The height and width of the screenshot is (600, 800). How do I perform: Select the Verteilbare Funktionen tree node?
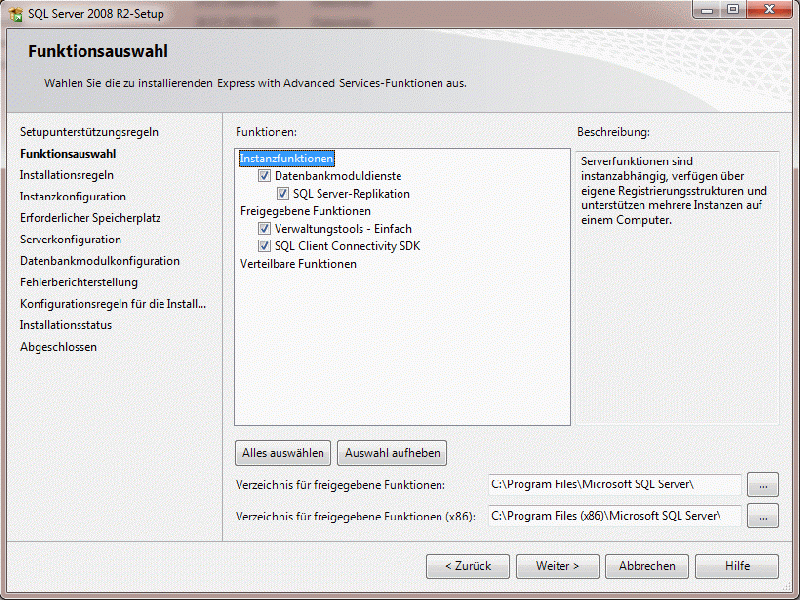pos(298,264)
